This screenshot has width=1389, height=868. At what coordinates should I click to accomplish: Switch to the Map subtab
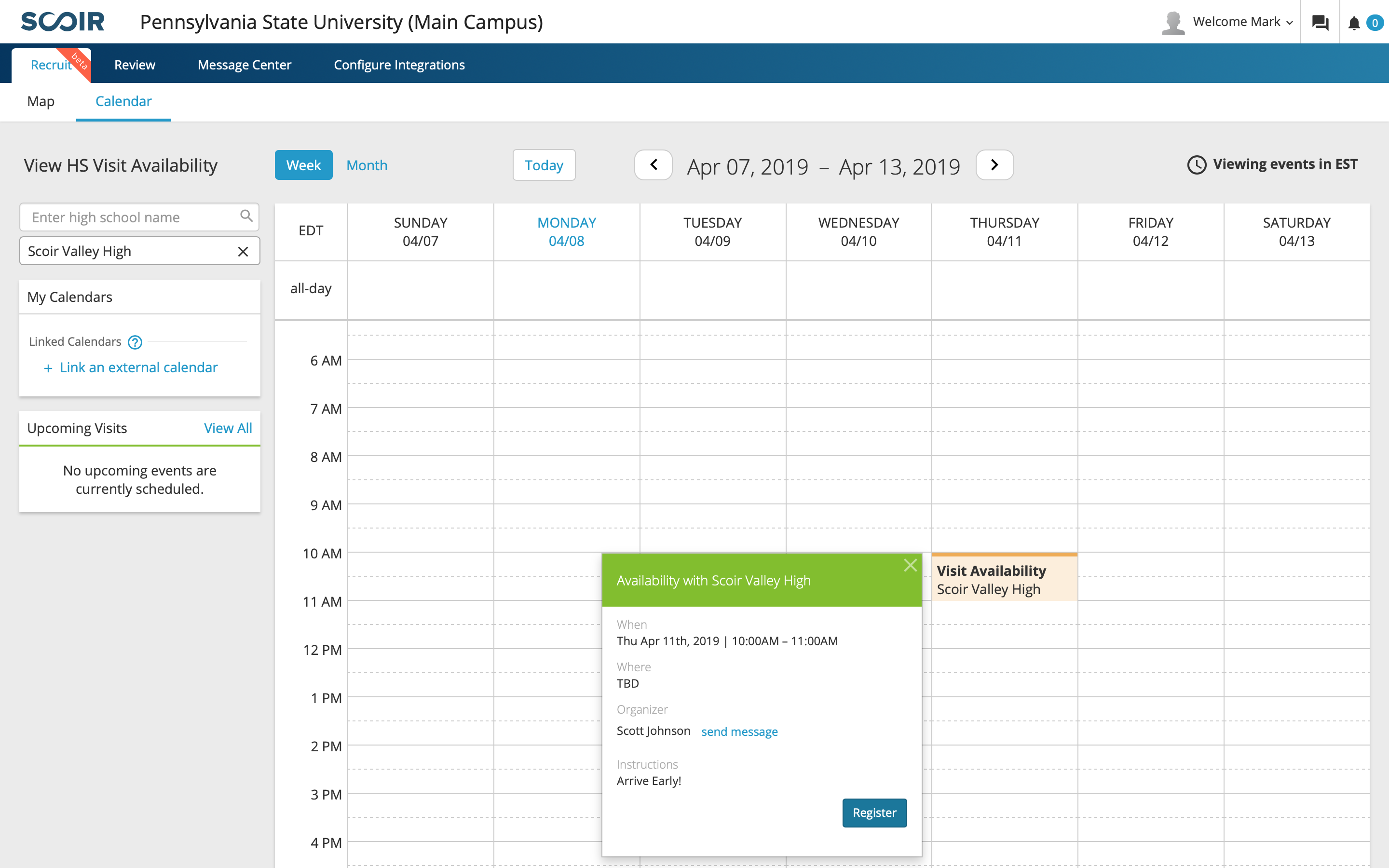click(x=41, y=101)
